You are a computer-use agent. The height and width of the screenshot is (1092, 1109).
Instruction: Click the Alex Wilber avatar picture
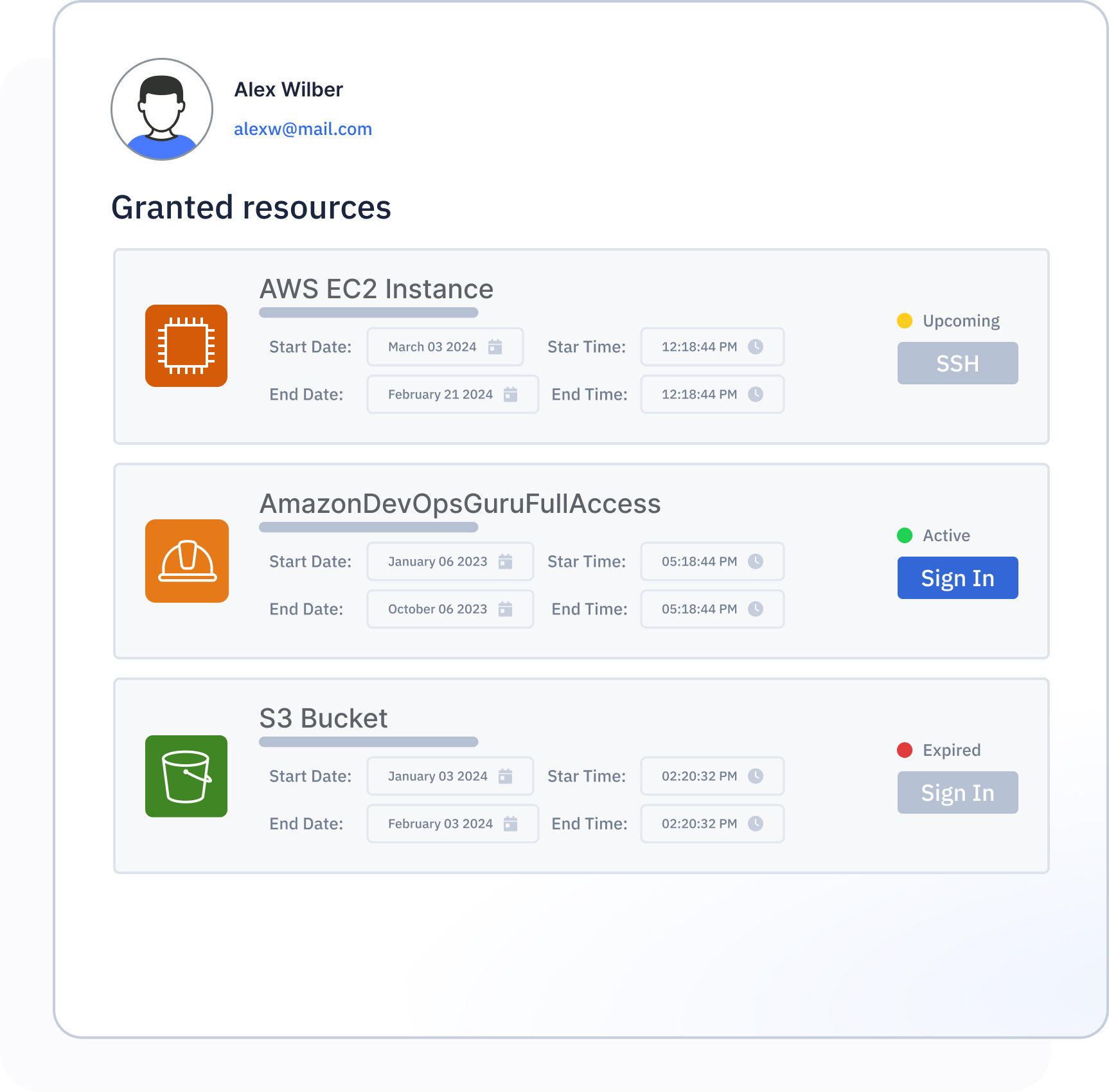pyautogui.click(x=162, y=109)
